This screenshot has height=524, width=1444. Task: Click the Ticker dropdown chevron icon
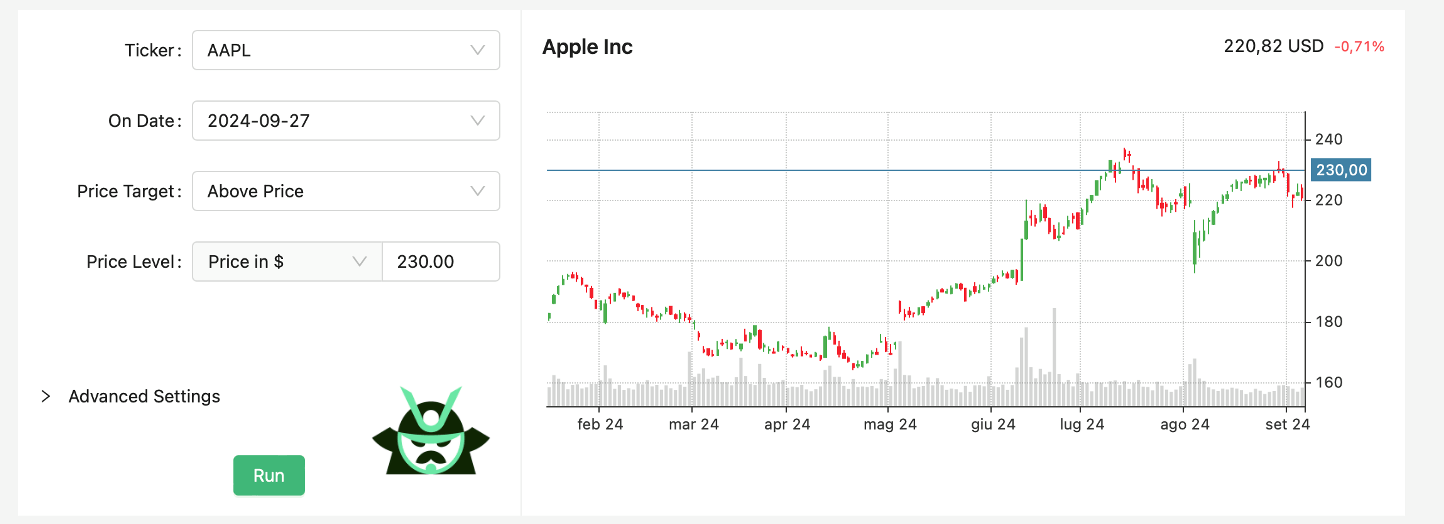477,50
